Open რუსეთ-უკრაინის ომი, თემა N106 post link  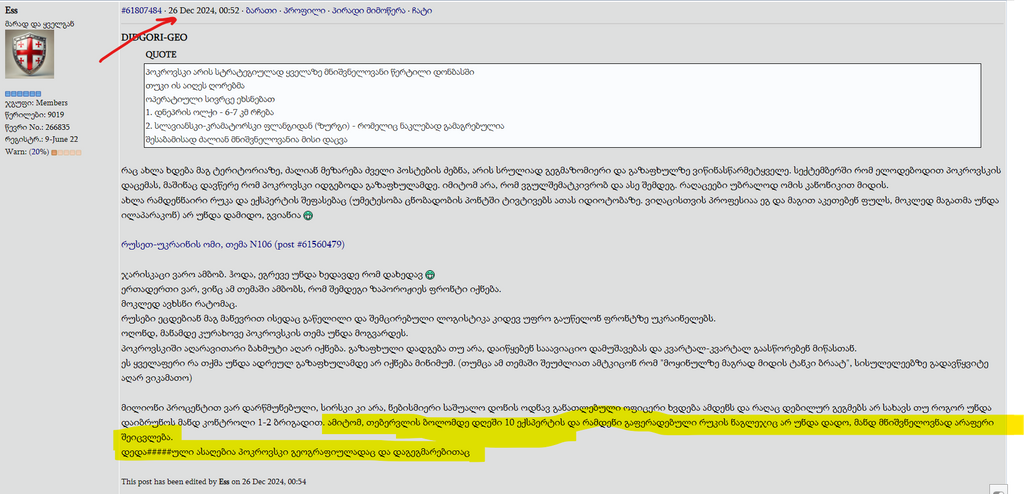pos(233,244)
